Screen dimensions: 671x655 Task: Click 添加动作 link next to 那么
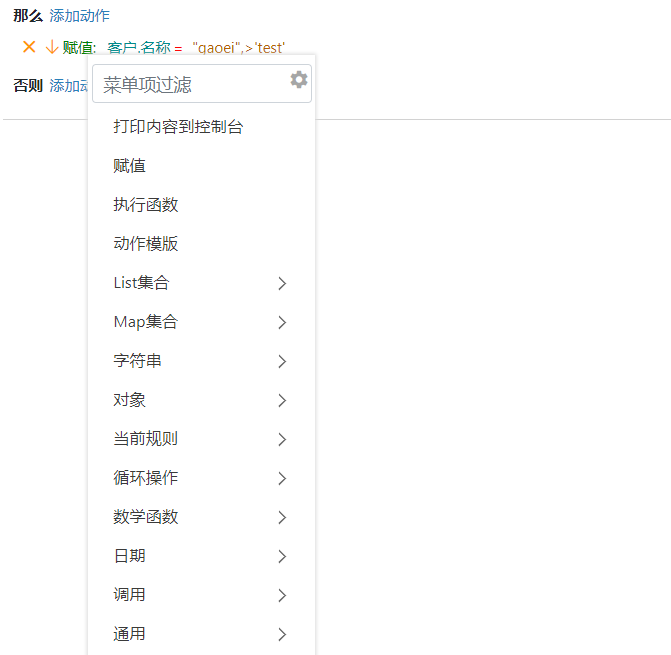(79, 16)
